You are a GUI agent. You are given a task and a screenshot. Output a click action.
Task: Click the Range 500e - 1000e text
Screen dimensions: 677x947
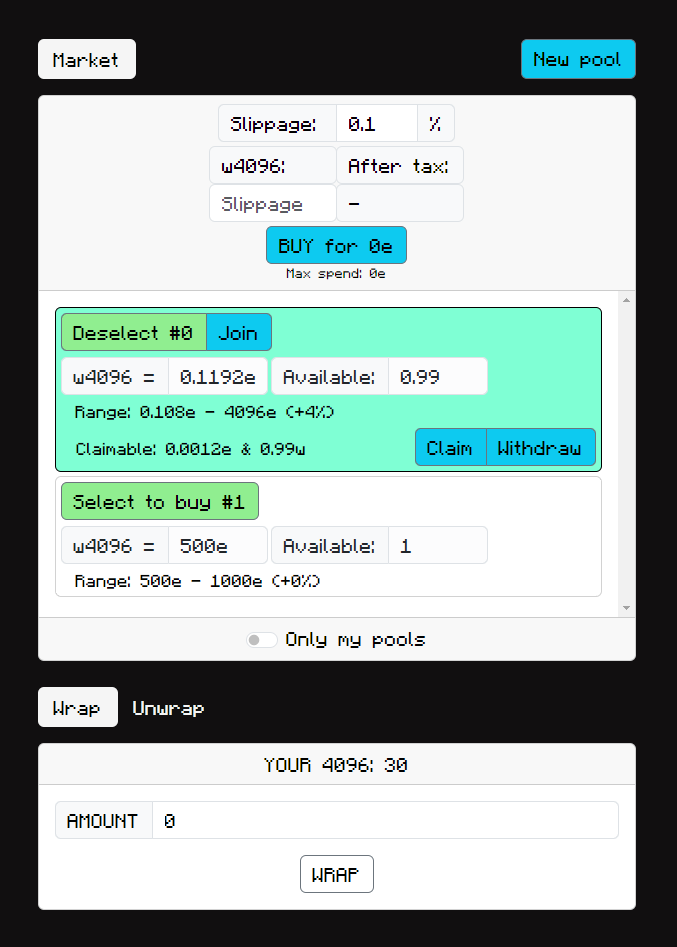(x=197, y=582)
